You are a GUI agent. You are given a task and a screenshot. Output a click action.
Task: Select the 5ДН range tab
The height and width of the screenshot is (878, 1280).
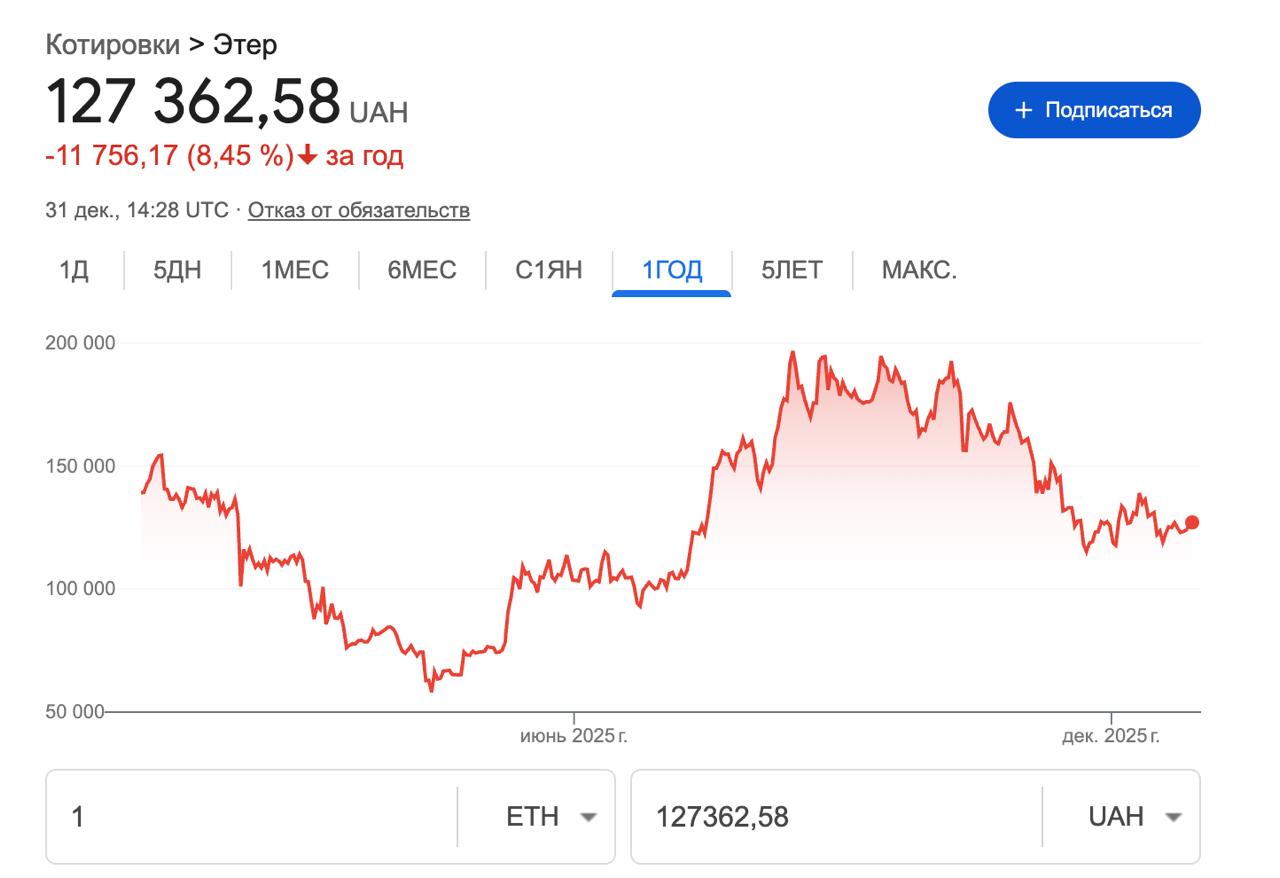click(177, 270)
